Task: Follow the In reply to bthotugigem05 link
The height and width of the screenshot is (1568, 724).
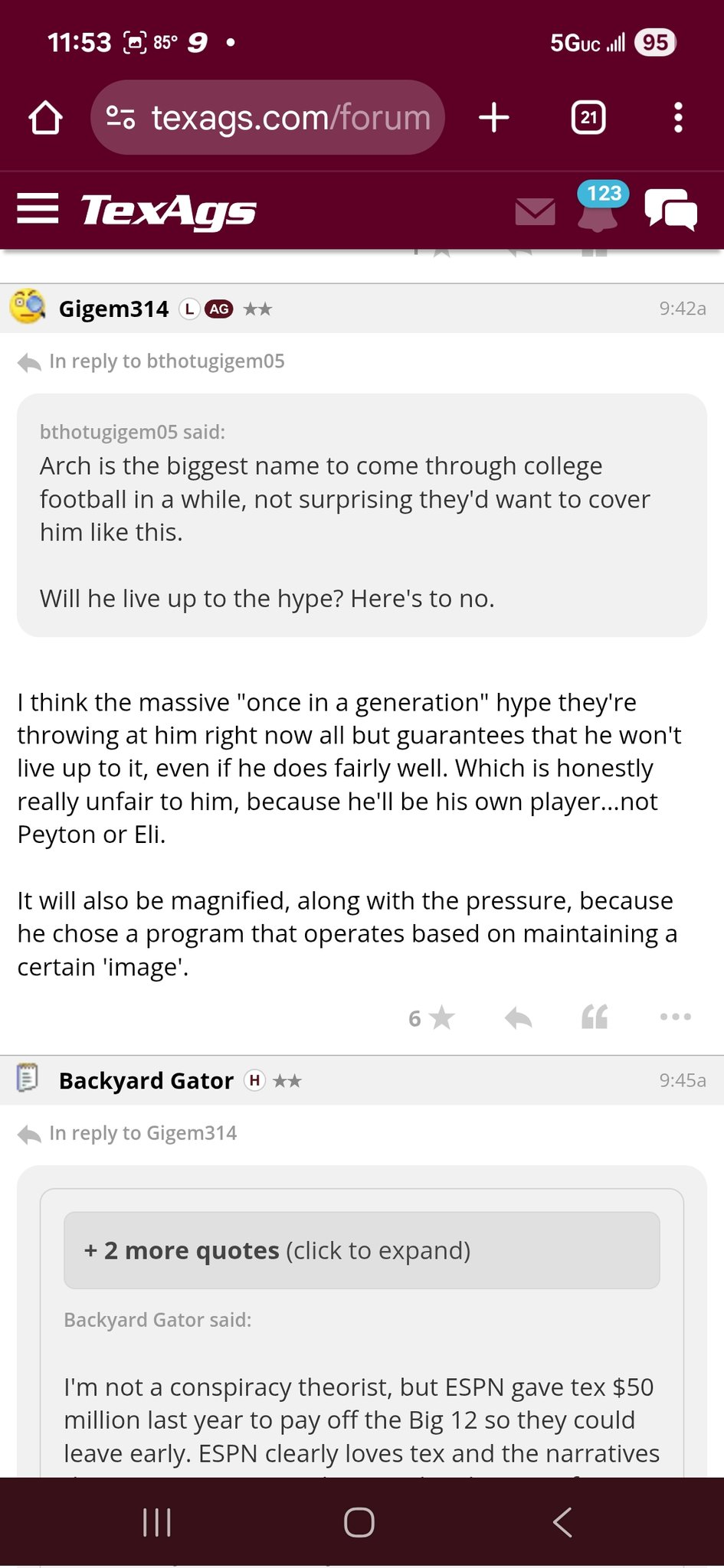Action: (x=166, y=361)
